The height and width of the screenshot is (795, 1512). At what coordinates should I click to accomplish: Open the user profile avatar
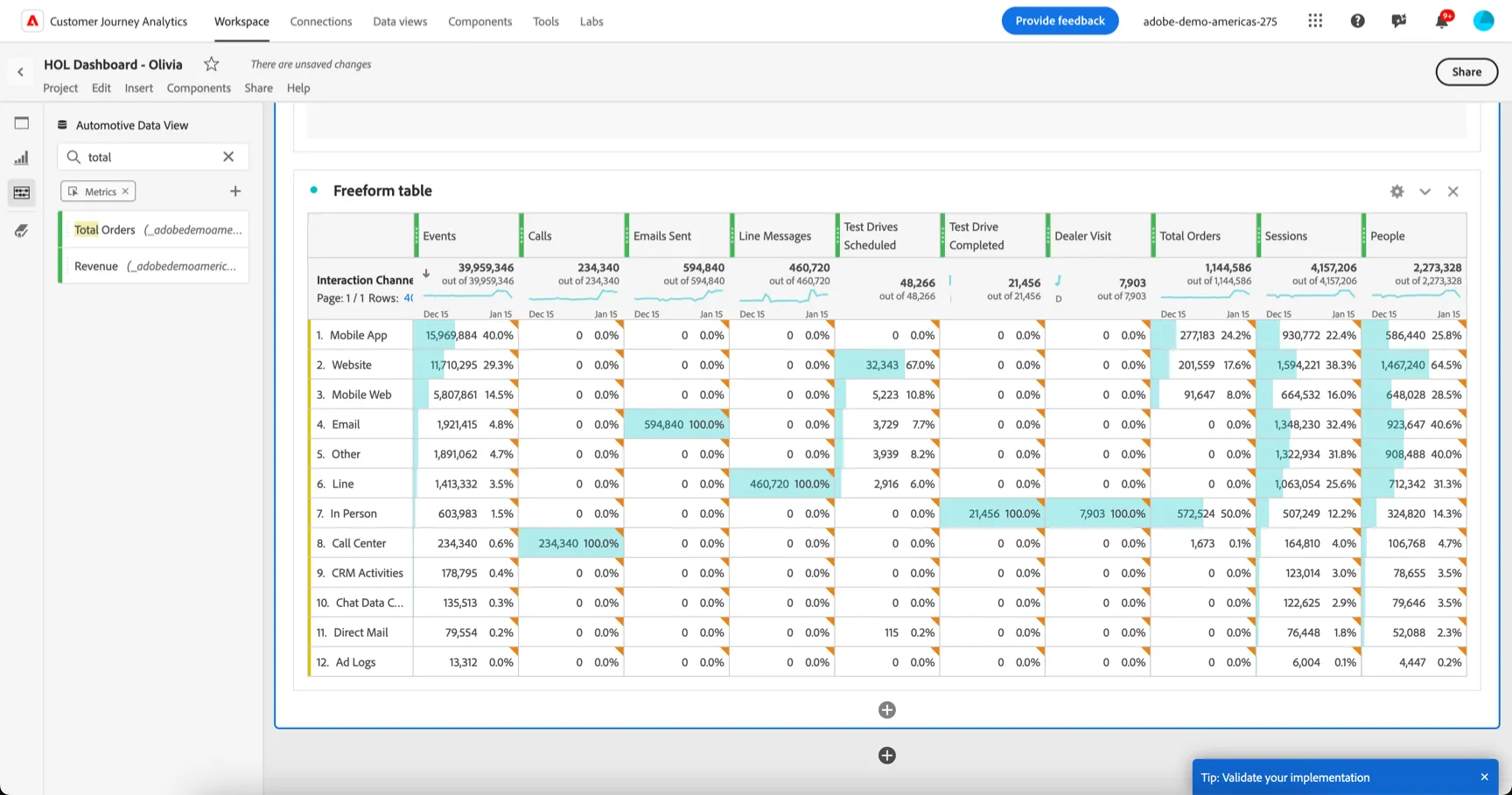tap(1483, 21)
